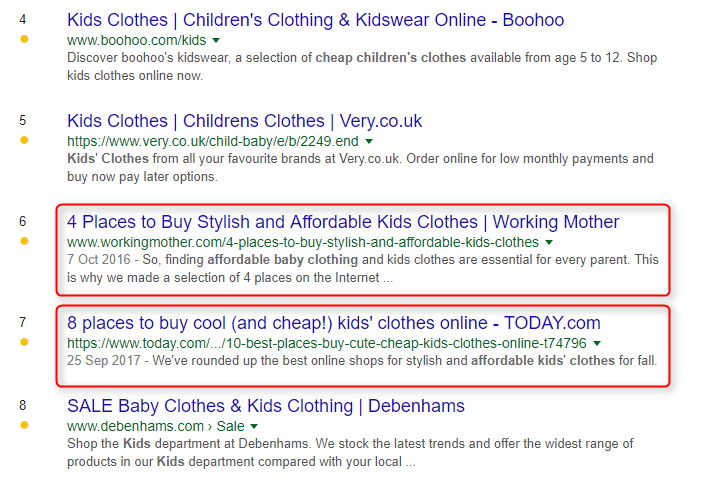Expand the dropdown arrow beside the very.co.uk URL
The image size is (721, 489).
[x=369, y=141]
